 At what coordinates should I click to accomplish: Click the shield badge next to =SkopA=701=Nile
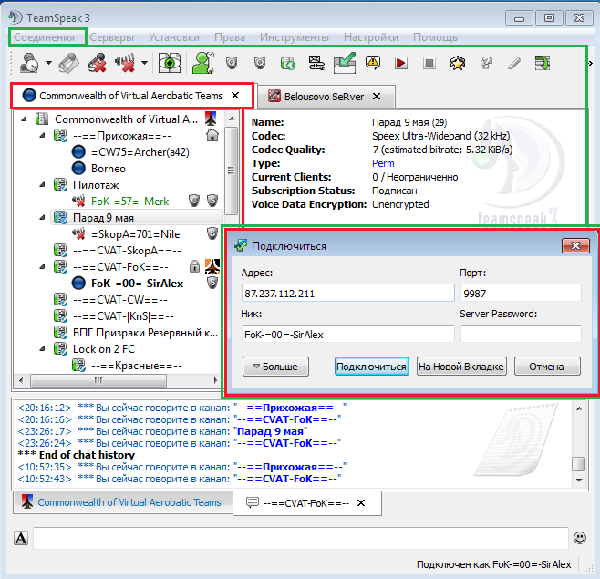pyautogui.click(x=212, y=233)
